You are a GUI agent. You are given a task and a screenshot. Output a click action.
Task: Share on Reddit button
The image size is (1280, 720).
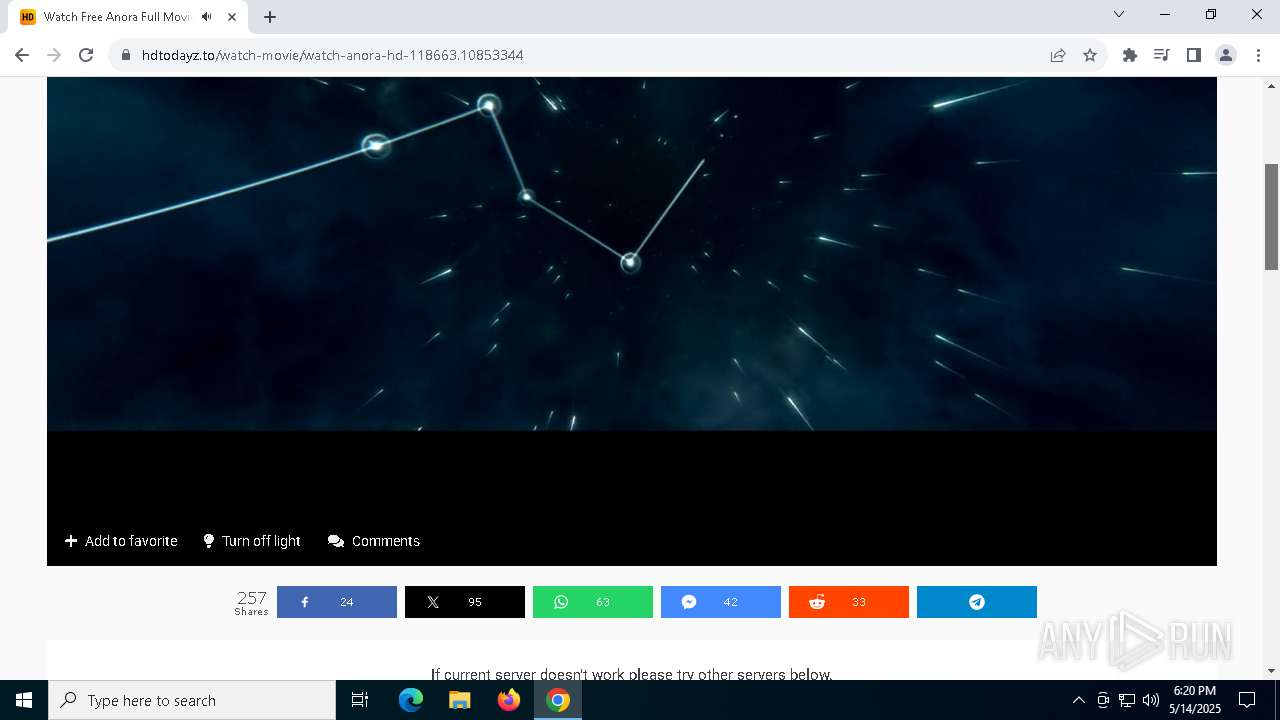pos(849,602)
